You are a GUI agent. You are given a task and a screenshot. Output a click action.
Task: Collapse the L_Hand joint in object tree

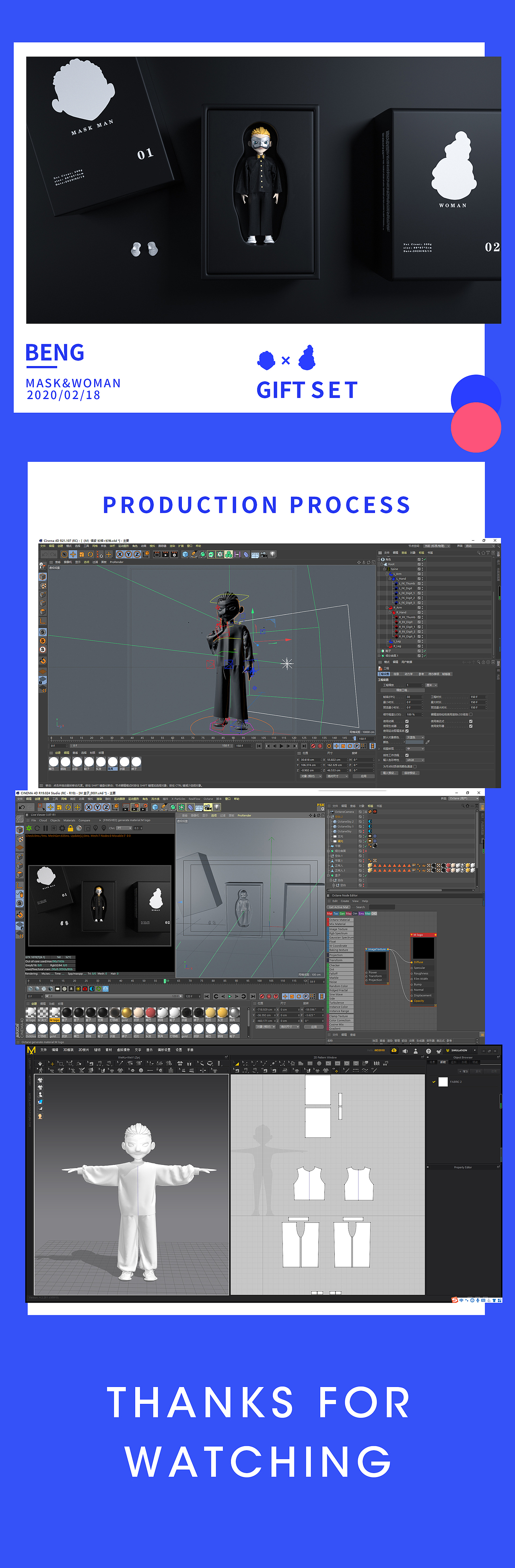390,579
